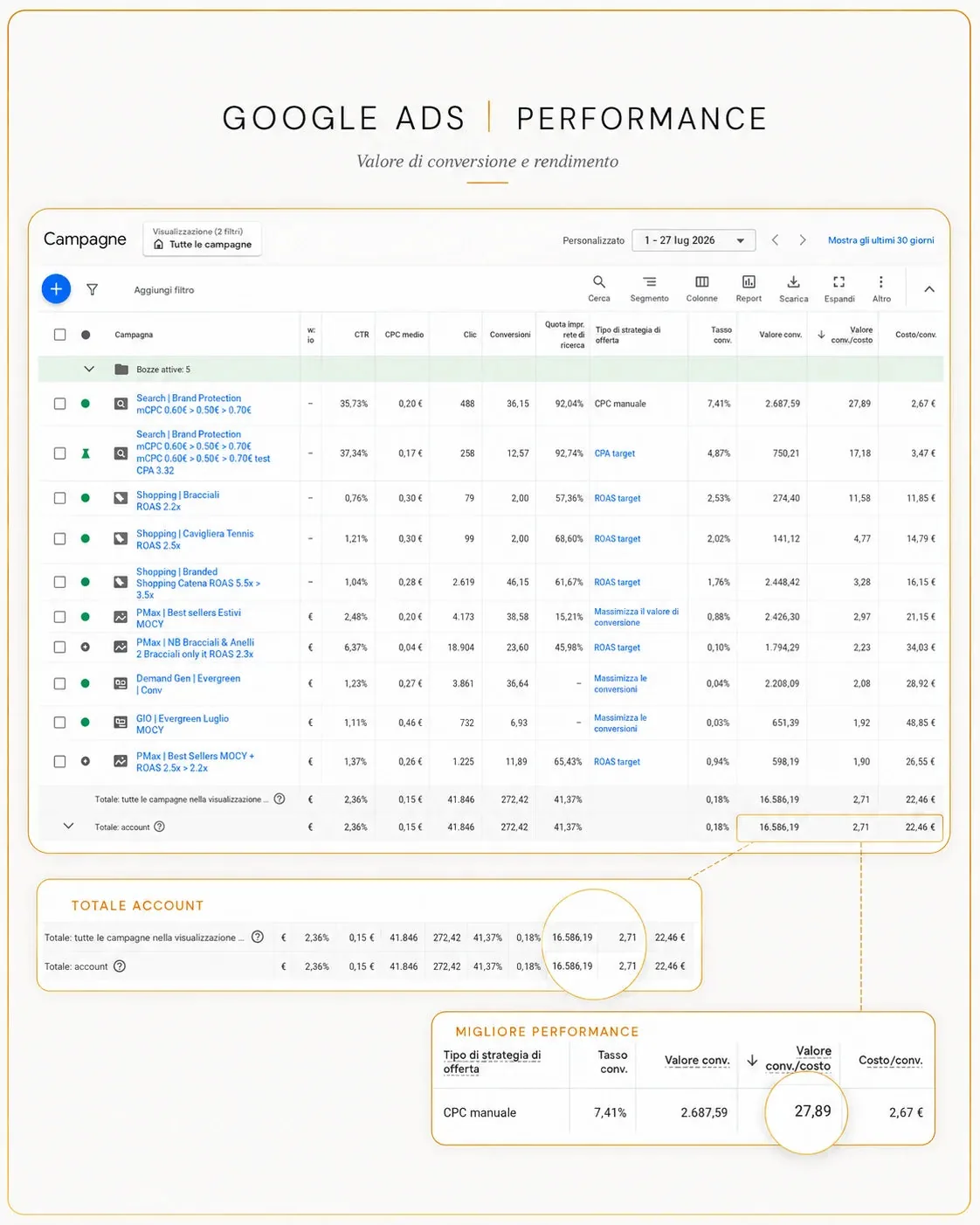Image resolution: width=980 pixels, height=1225 pixels.
Task: Open the Colonne columns tool
Action: coord(701,288)
